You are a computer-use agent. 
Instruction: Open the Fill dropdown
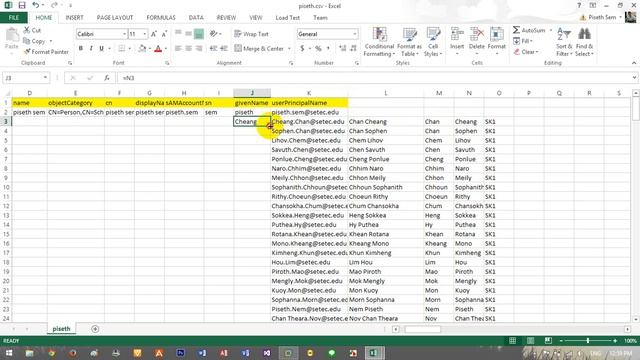coord(523,41)
